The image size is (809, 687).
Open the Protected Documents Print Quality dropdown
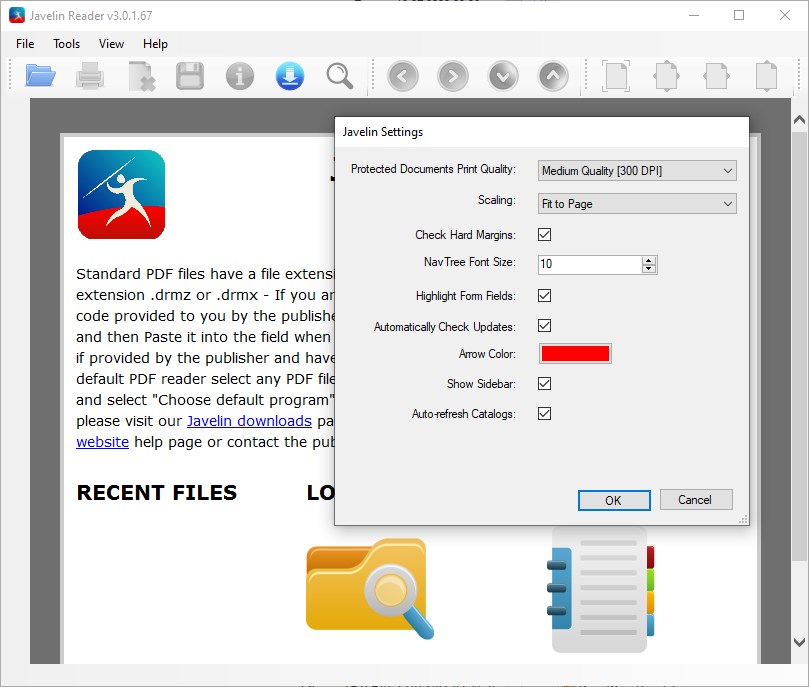click(728, 170)
